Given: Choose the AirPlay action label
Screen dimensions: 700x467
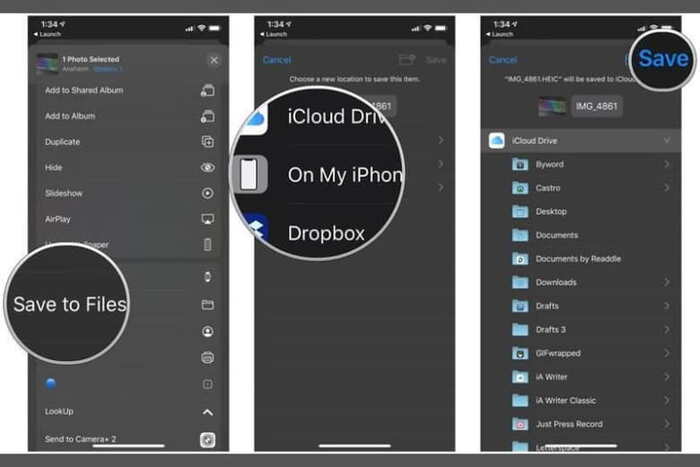Looking at the screenshot, I should coord(58,219).
